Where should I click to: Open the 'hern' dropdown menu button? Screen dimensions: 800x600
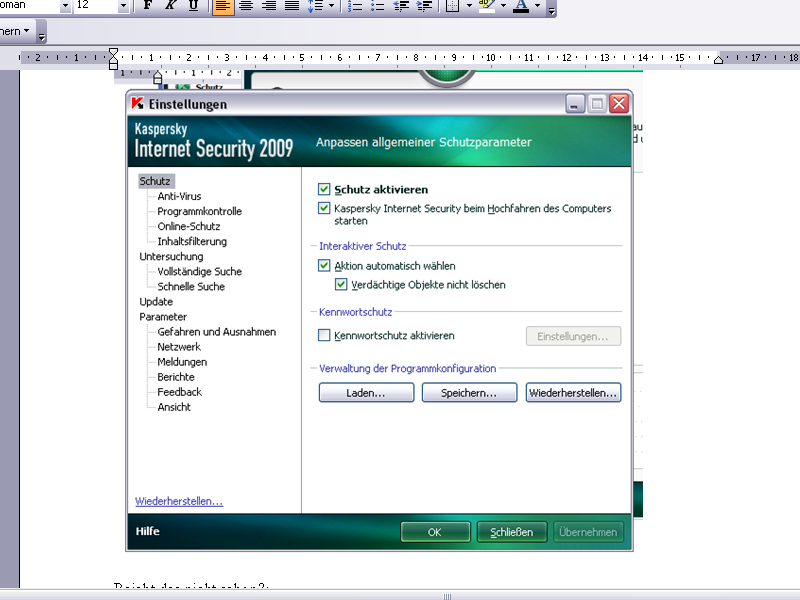point(15,31)
